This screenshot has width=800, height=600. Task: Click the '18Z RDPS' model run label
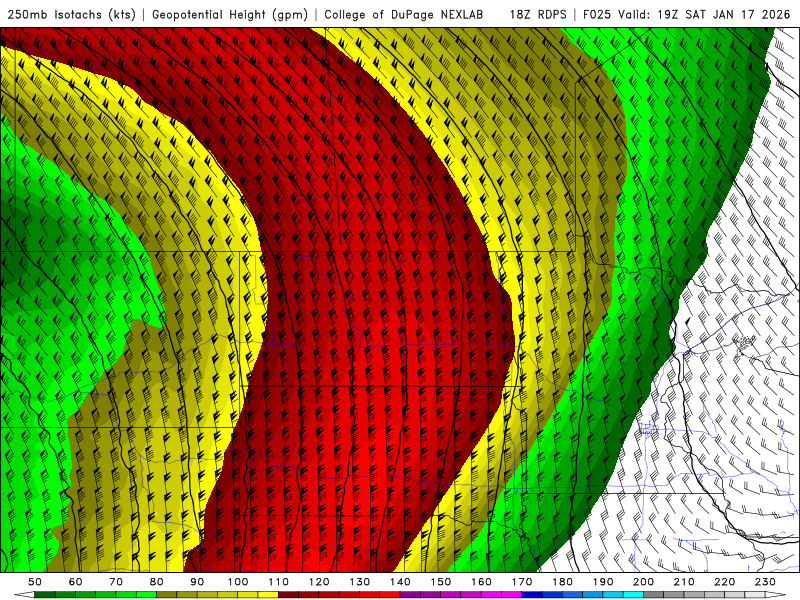coord(538,14)
